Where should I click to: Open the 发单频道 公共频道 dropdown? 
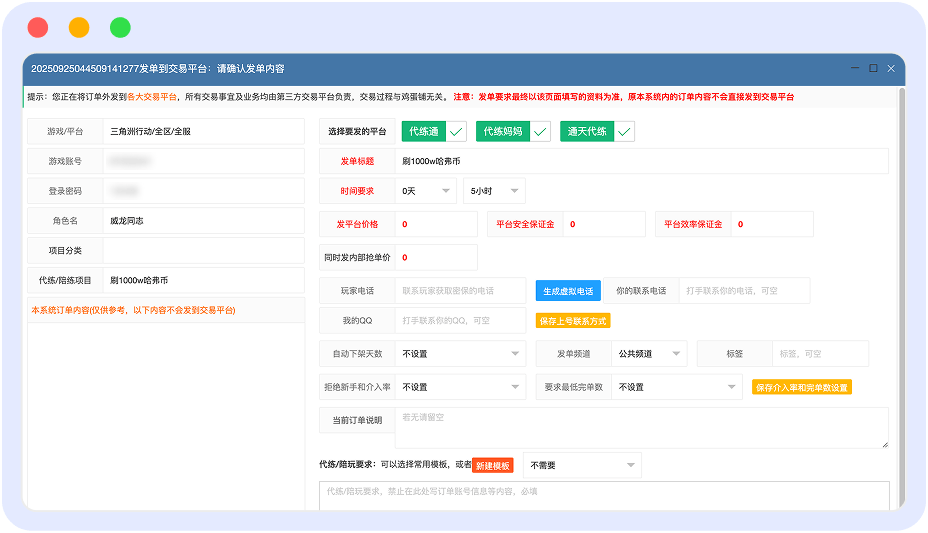click(x=649, y=353)
